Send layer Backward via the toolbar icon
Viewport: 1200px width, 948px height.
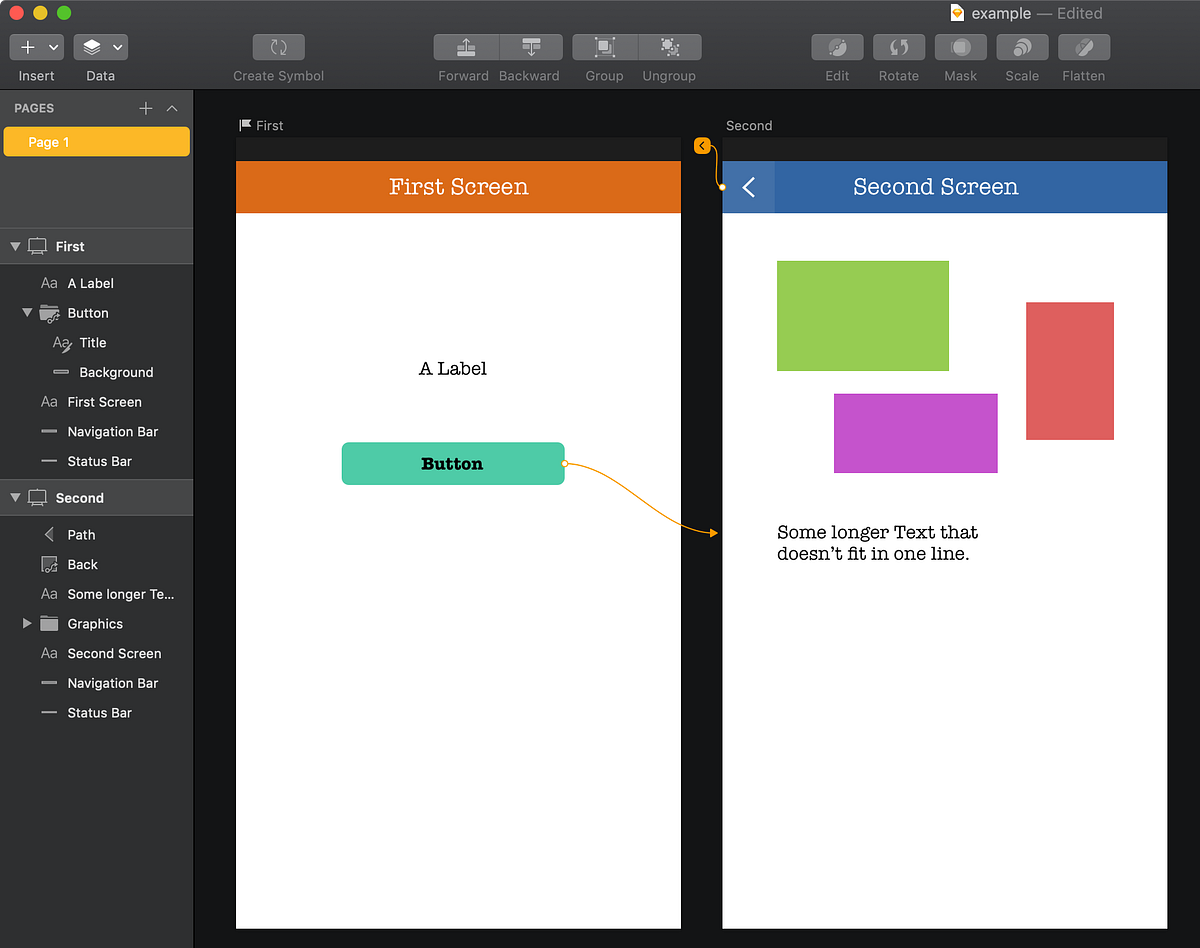click(530, 47)
